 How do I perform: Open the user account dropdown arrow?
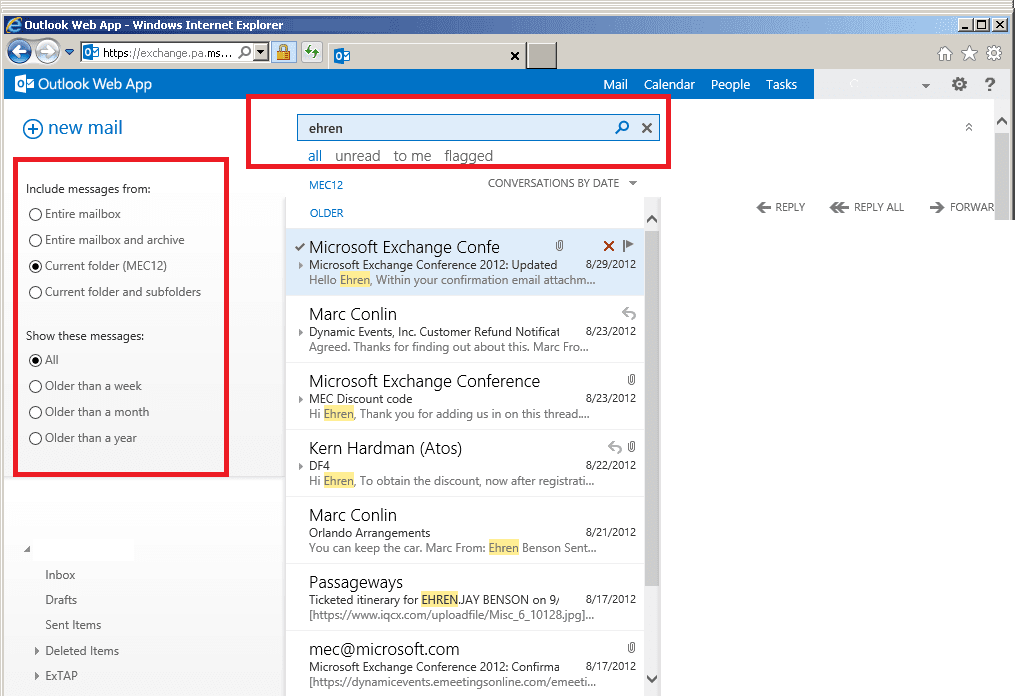coord(926,86)
